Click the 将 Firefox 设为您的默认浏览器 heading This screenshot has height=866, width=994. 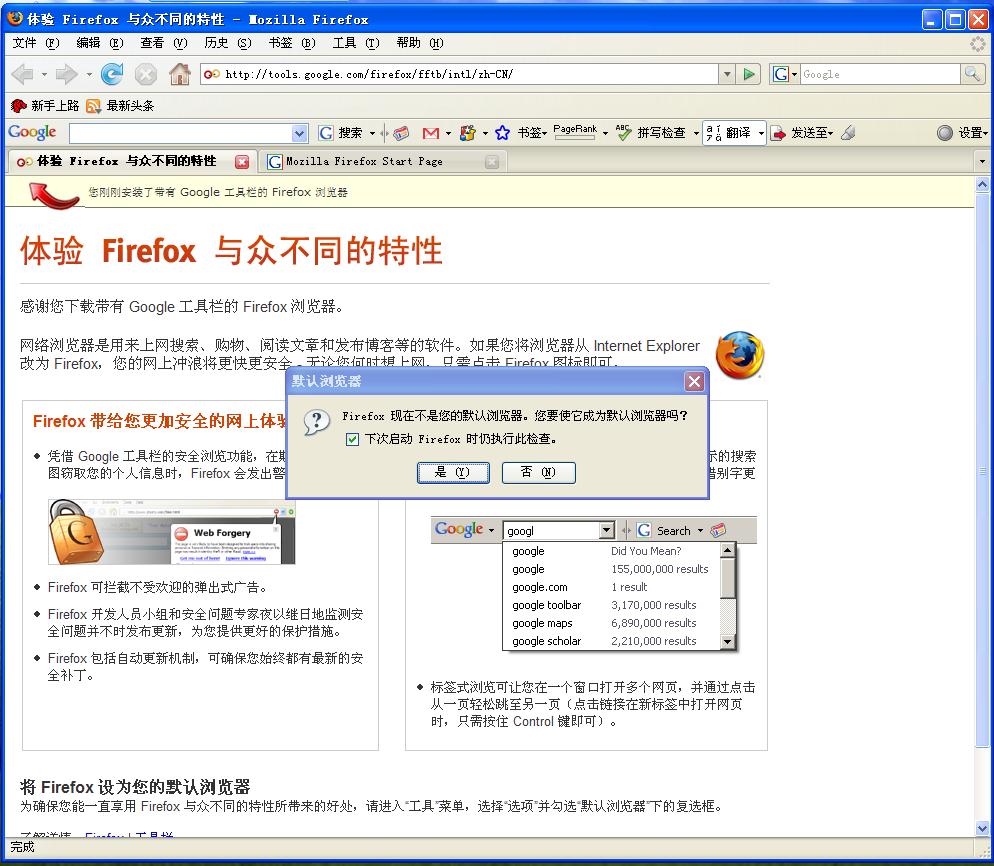coord(135,787)
